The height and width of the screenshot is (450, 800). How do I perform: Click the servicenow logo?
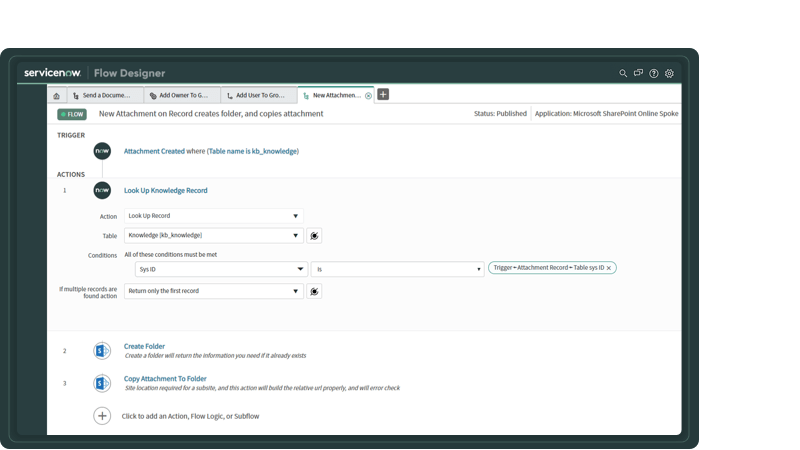pos(53,73)
